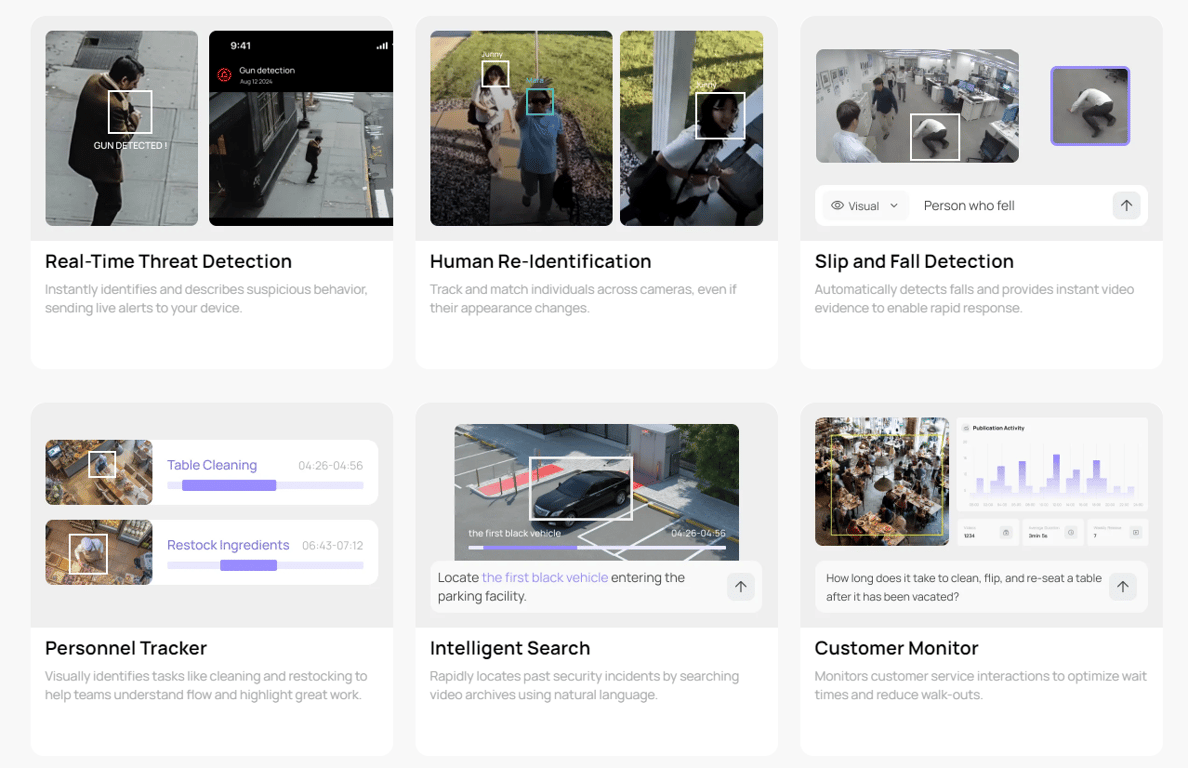Click the 9:41 phone clock text
Screen dimensions: 1188x768
click(240, 45)
